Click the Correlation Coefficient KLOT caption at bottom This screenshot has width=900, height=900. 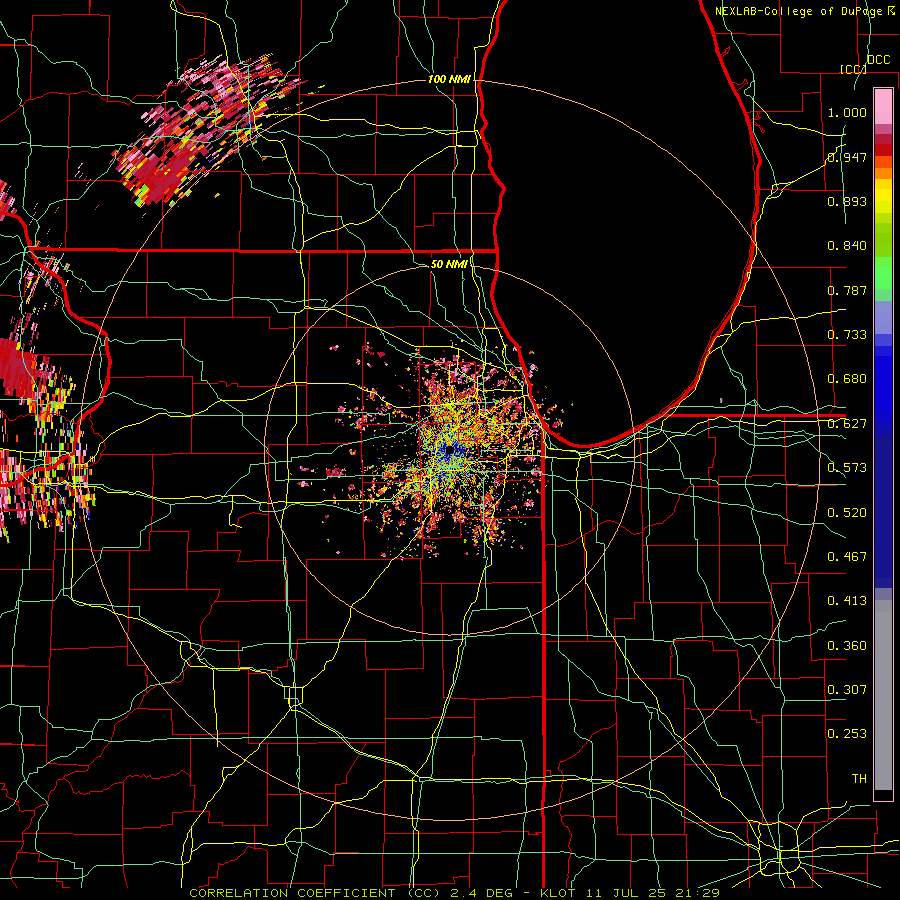coord(454,893)
